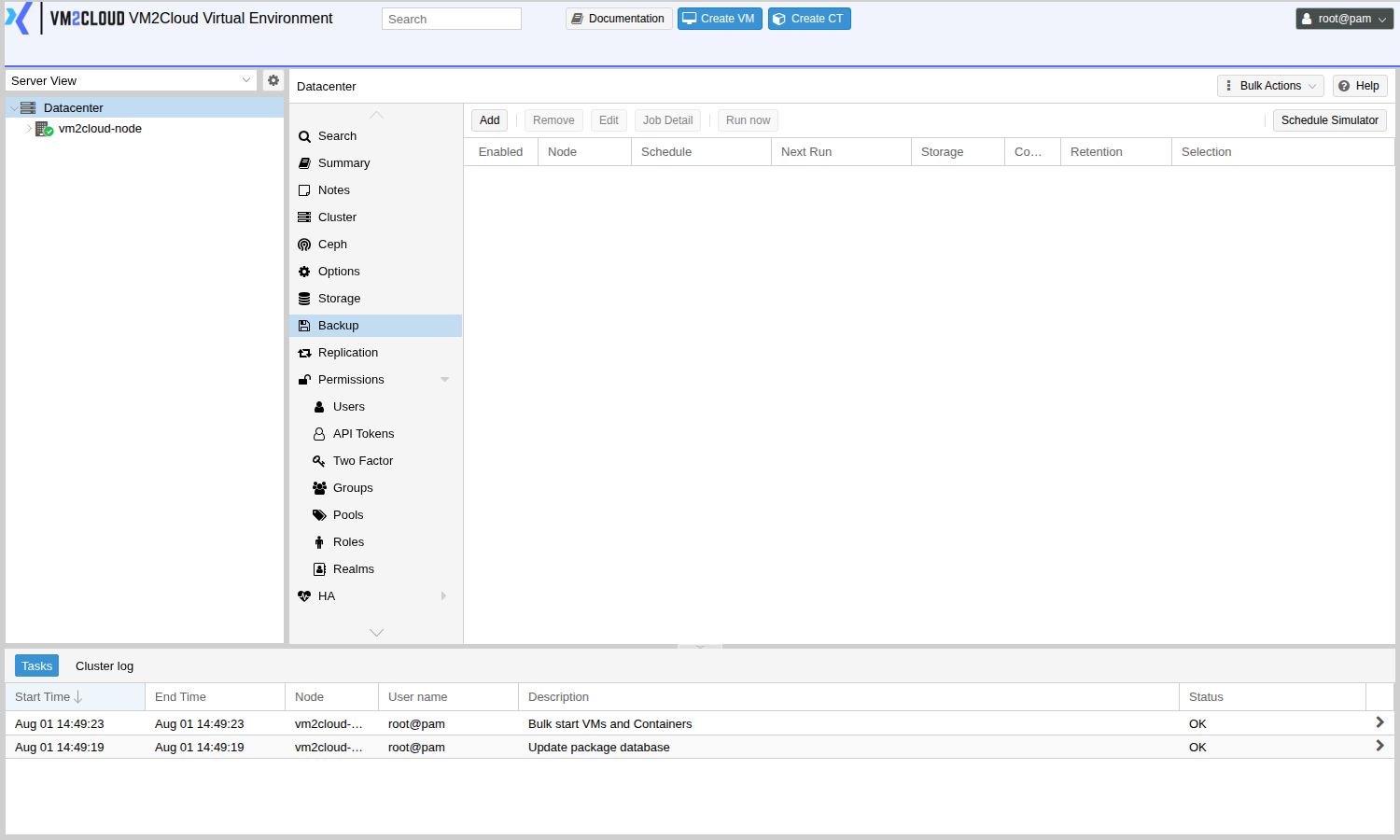Viewport: 1400px width, 840px height.
Task: Focus the top Search input field
Action: coord(452,19)
